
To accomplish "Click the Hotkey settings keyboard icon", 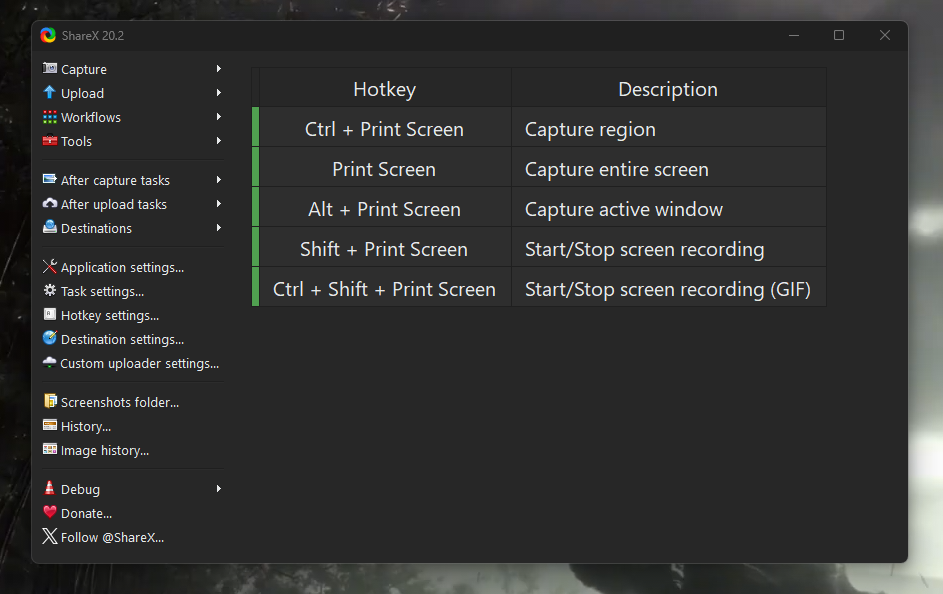I will tap(50, 314).
